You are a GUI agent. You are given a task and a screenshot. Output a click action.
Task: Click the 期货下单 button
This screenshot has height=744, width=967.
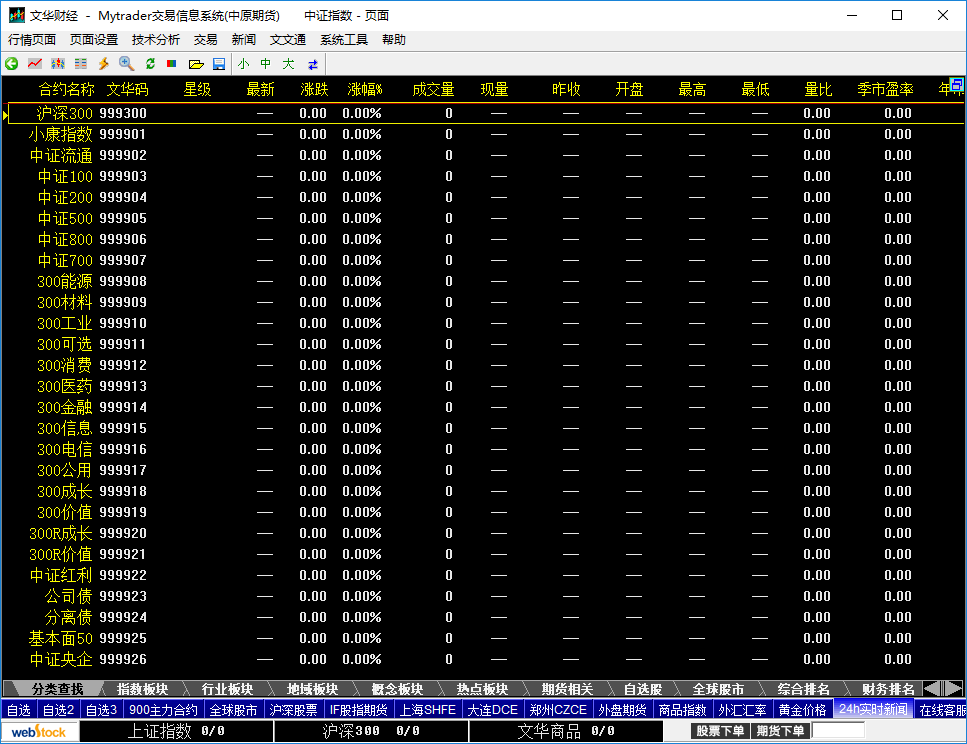coord(780,731)
